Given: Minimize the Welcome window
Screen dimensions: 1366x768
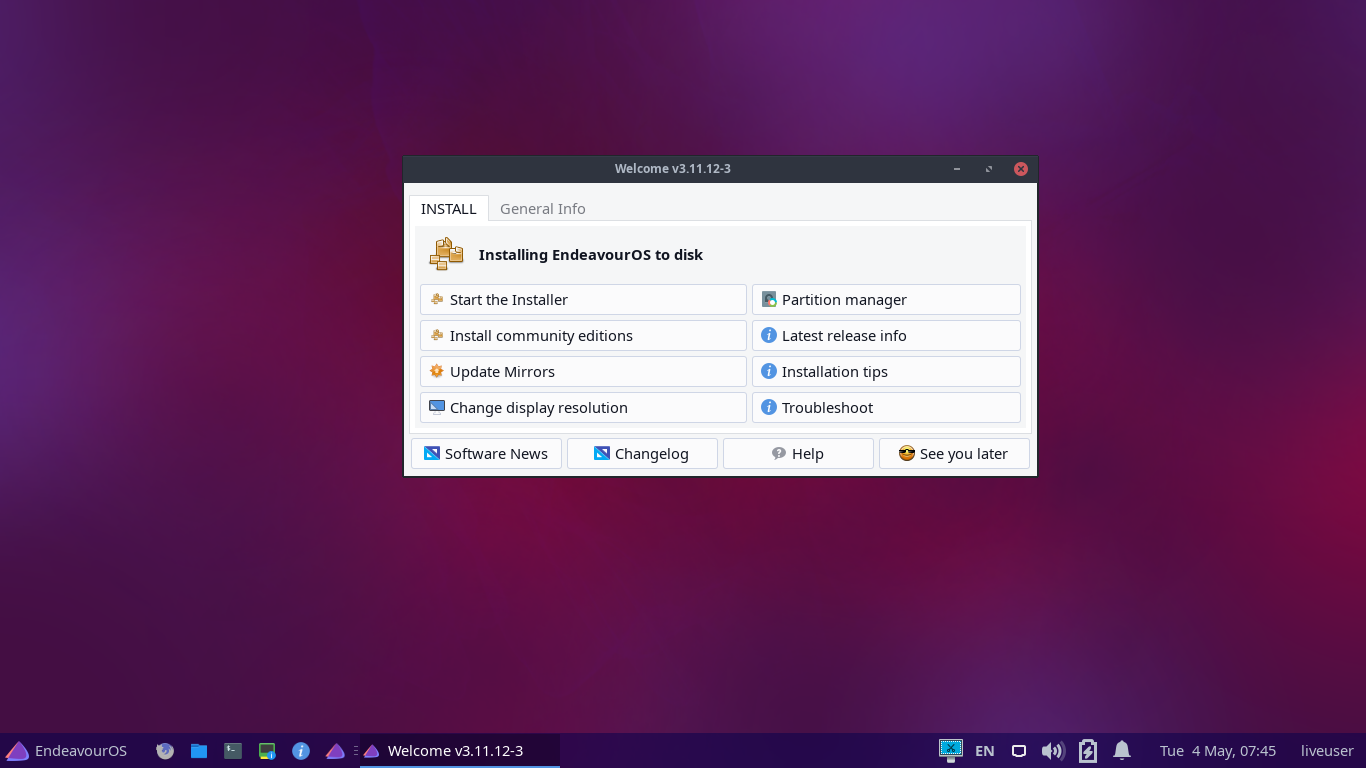Looking at the screenshot, I should pos(957,169).
